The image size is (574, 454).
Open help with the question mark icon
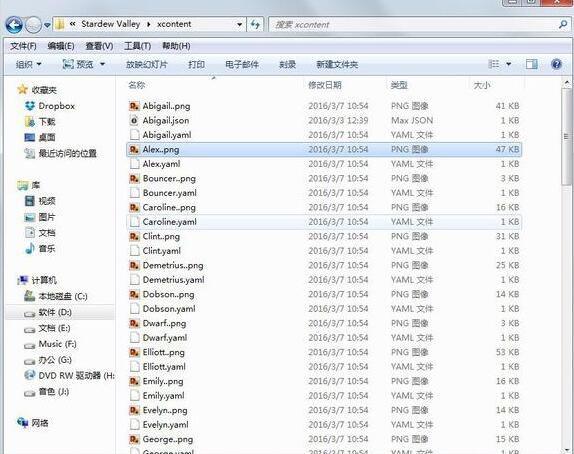coord(556,64)
